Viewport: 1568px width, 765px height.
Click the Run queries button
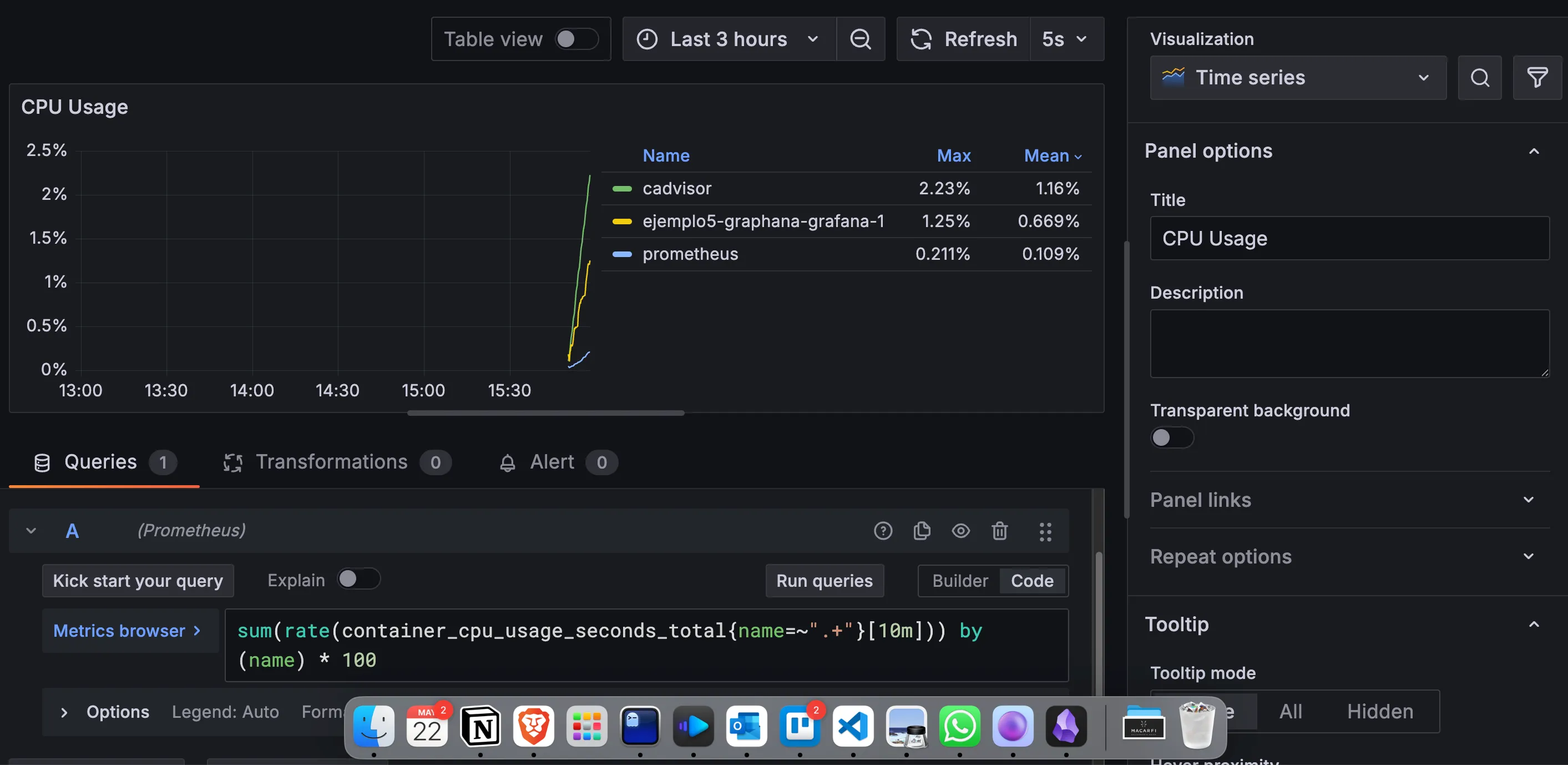tap(824, 581)
